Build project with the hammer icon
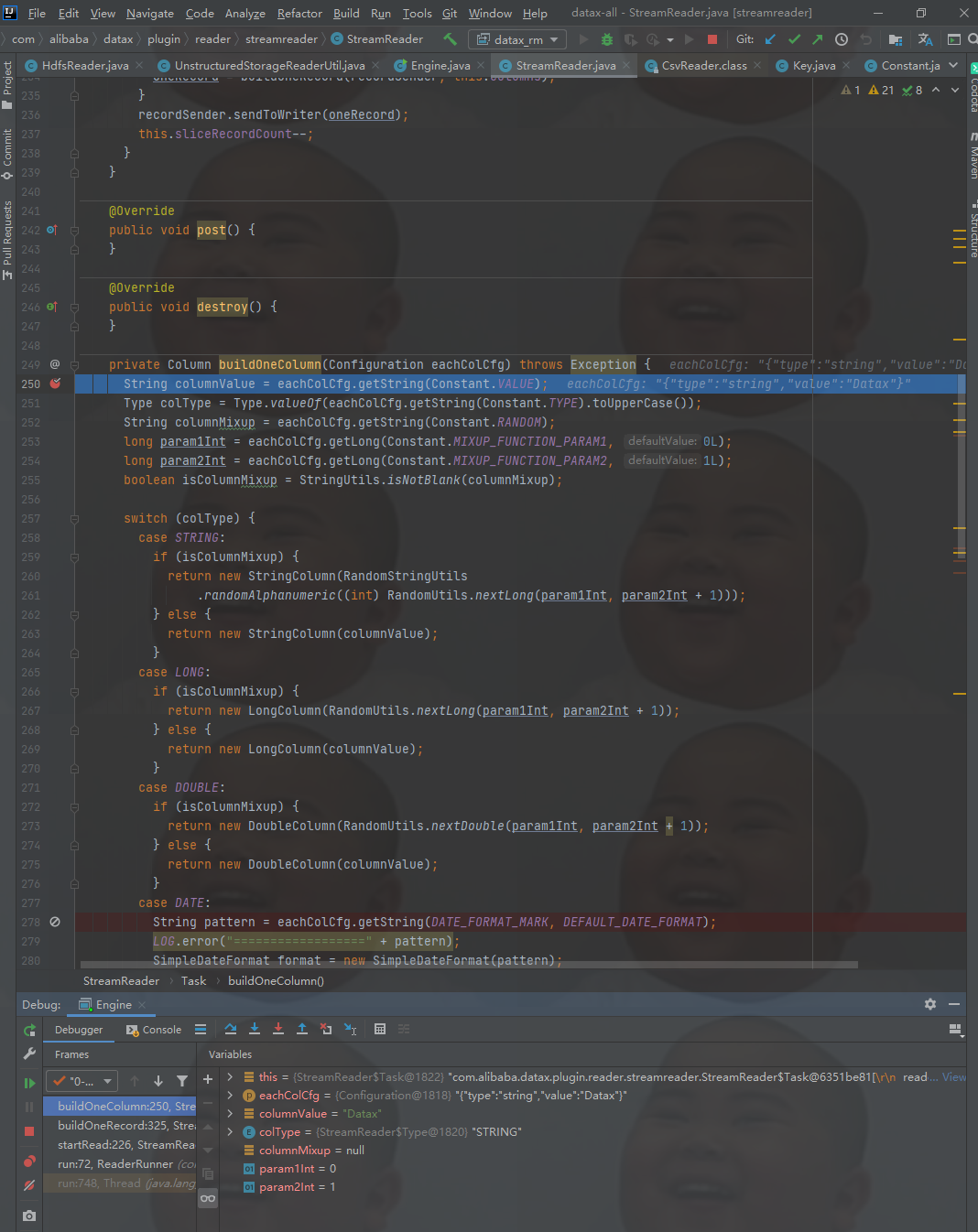 [x=450, y=39]
